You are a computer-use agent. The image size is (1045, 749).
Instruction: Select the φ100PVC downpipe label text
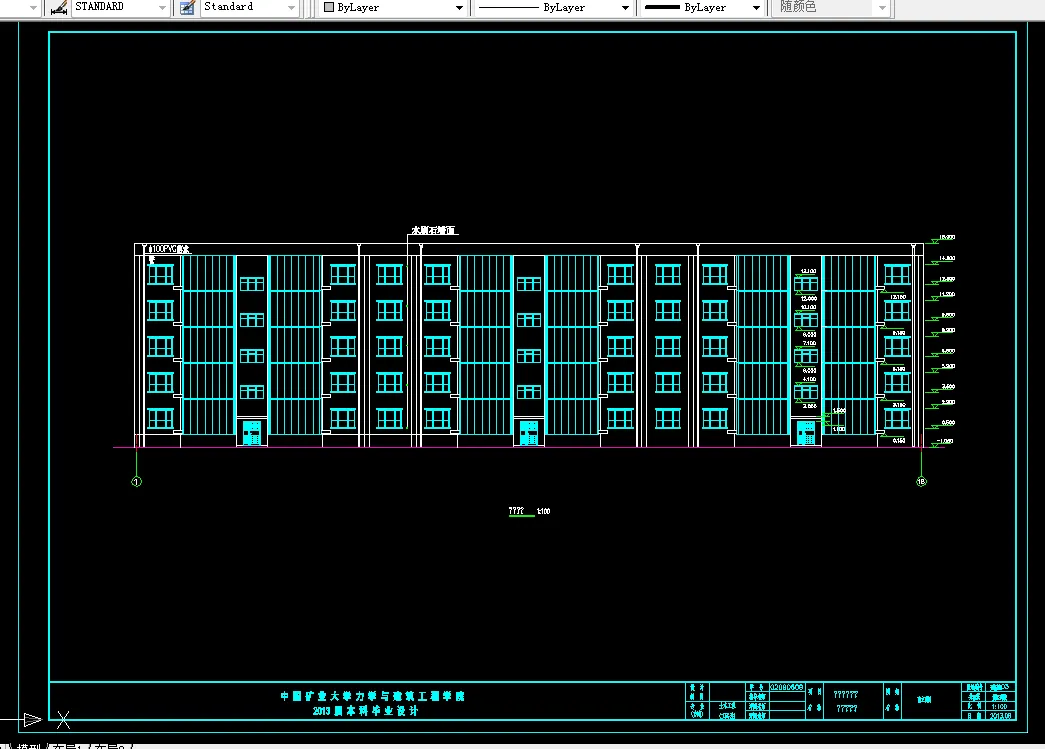[169, 249]
